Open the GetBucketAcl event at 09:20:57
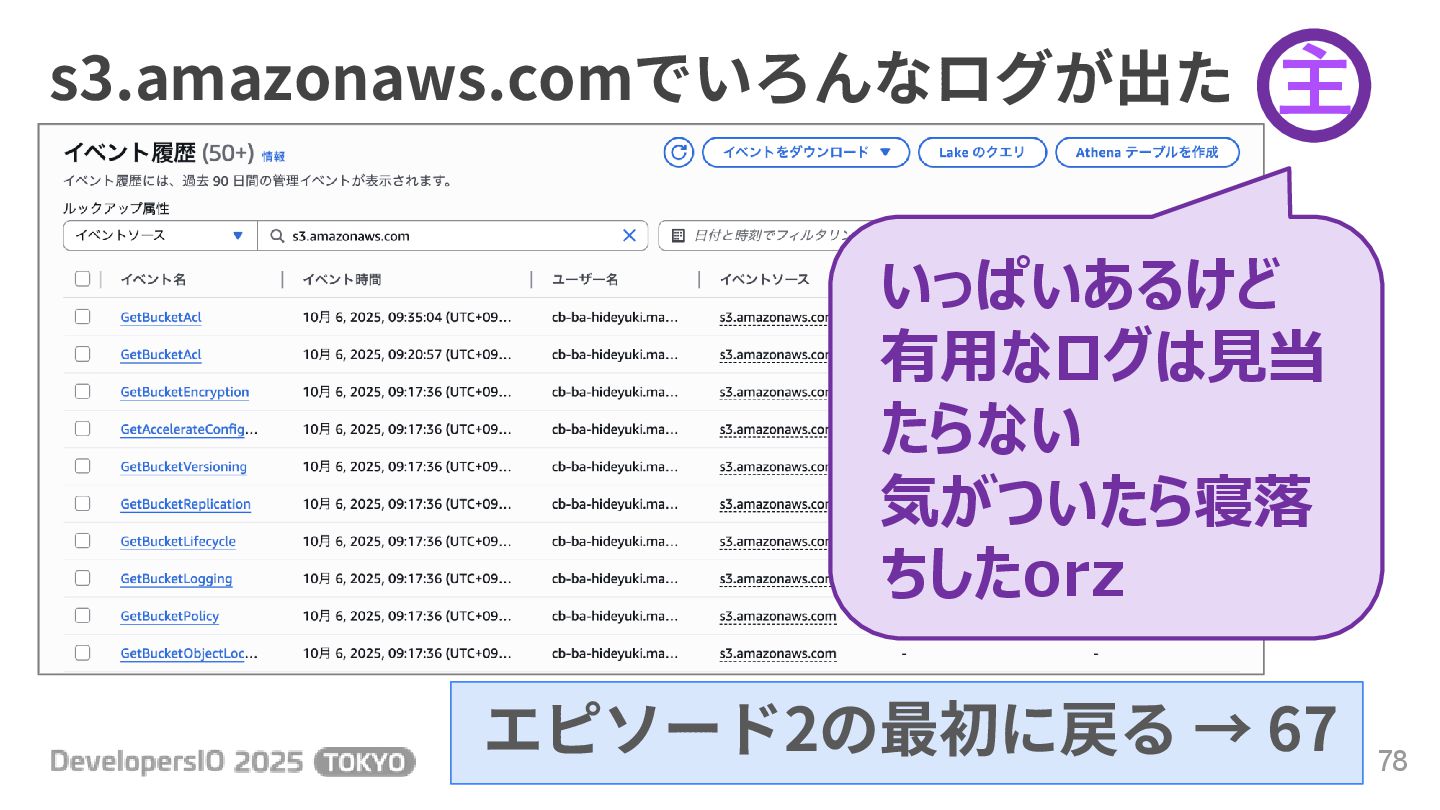Viewport: 1440px width, 810px height. 161,354
